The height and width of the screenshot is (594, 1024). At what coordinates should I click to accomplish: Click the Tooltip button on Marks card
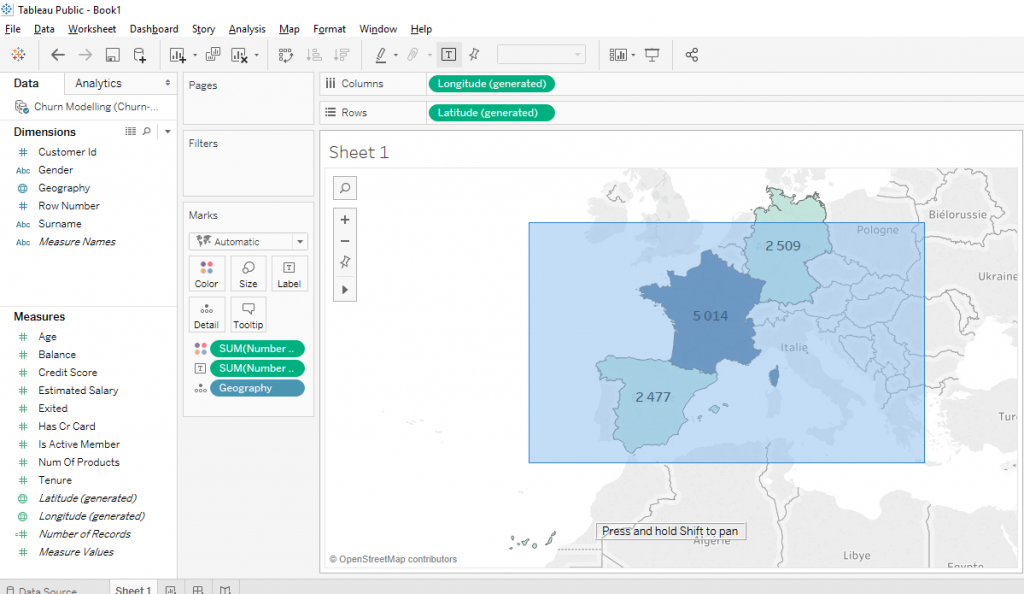click(x=248, y=314)
